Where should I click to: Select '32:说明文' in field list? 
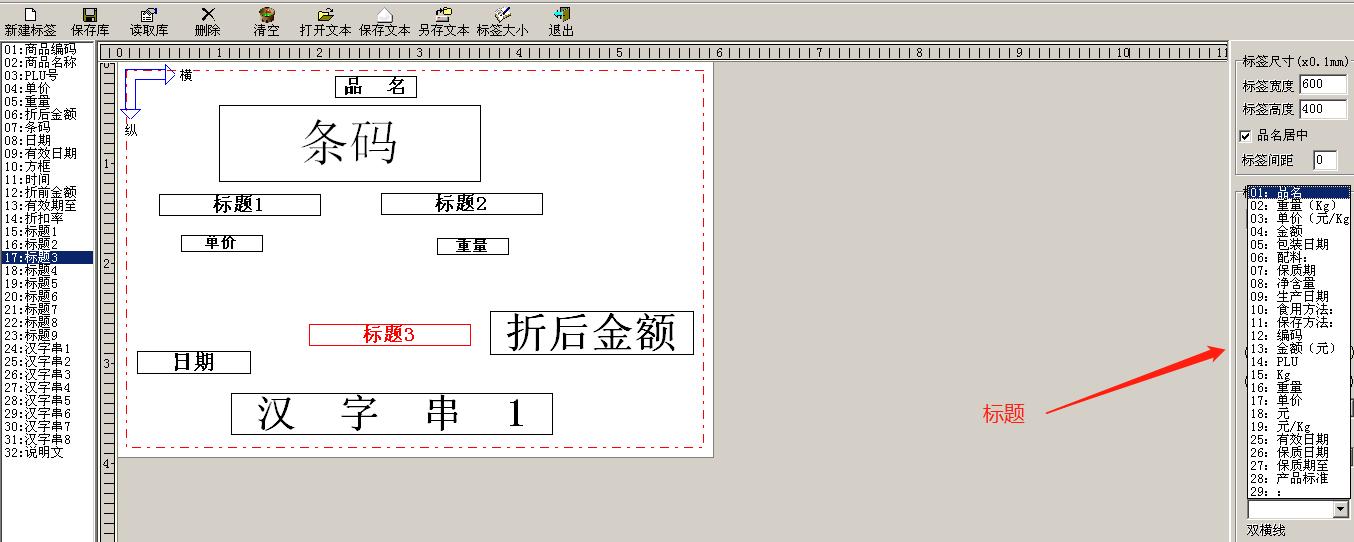(47, 452)
